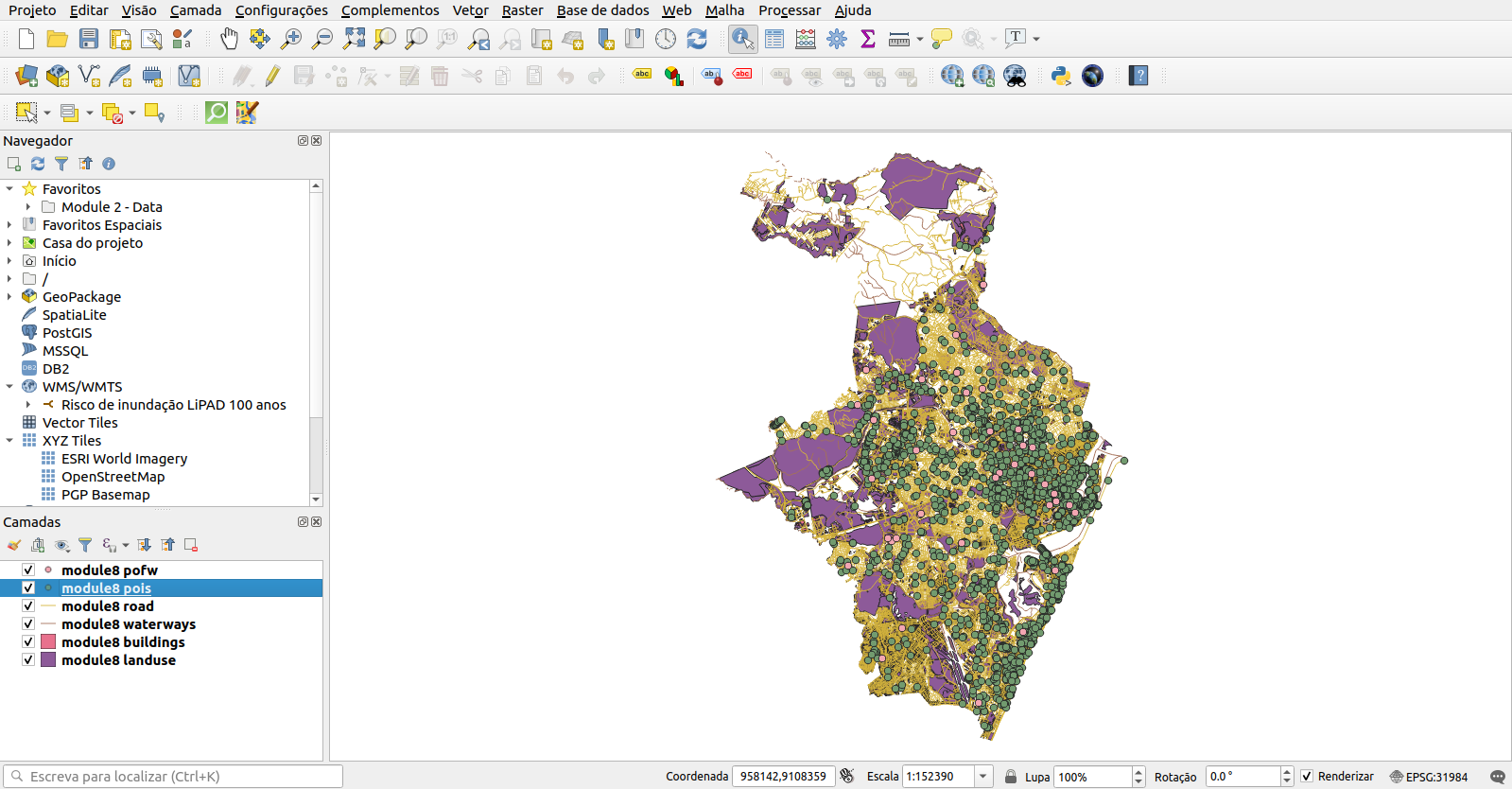This screenshot has height=789, width=1512.
Task: Open map tips speech bubble icon
Action: click(942, 39)
